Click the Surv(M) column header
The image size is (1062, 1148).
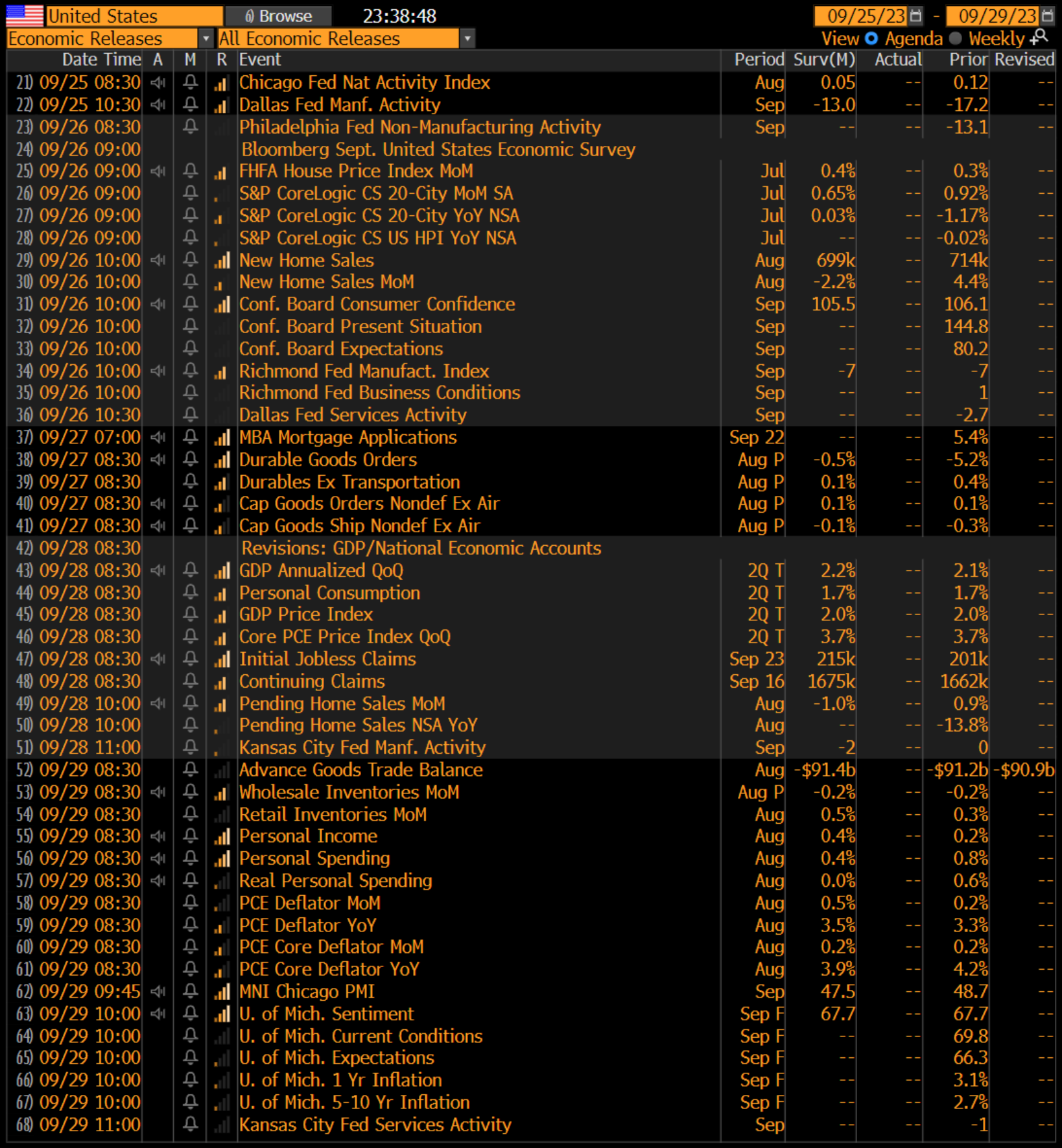825,60
